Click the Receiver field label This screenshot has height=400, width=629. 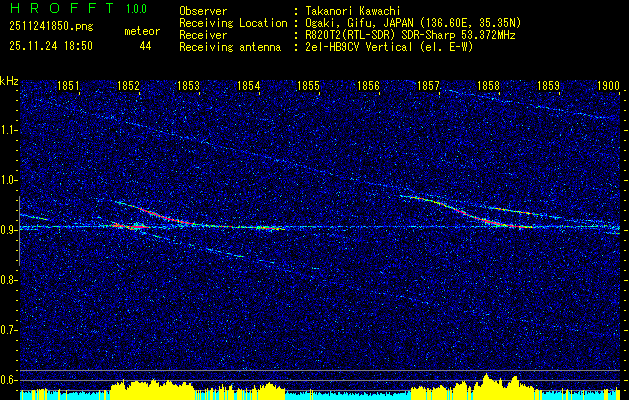203,35
